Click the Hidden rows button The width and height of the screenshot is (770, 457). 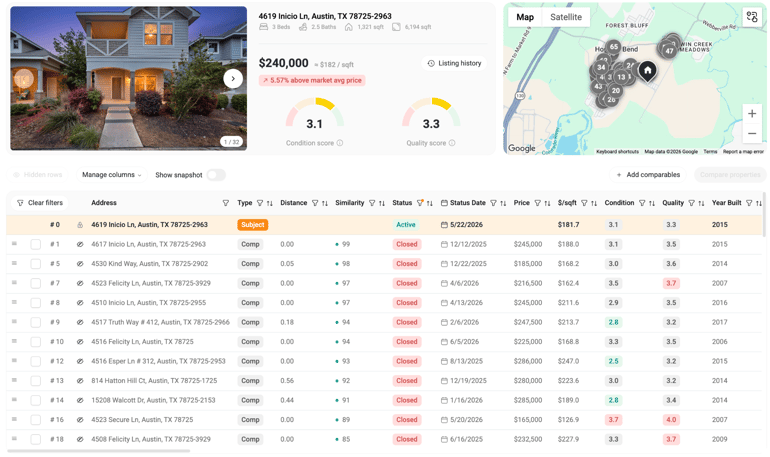click(x=38, y=175)
